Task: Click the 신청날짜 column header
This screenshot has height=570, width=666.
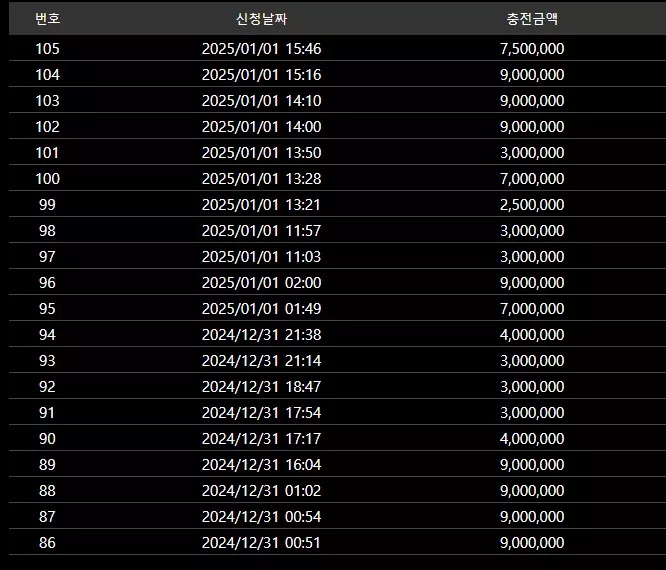Action: [261, 19]
